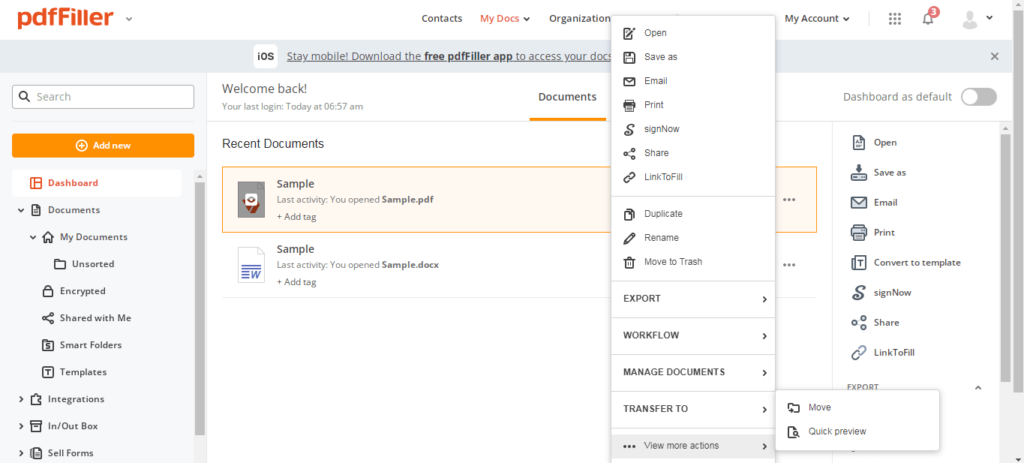The width and height of the screenshot is (1024, 463).
Task: Click the pdfFiller logo
Action: point(66,18)
